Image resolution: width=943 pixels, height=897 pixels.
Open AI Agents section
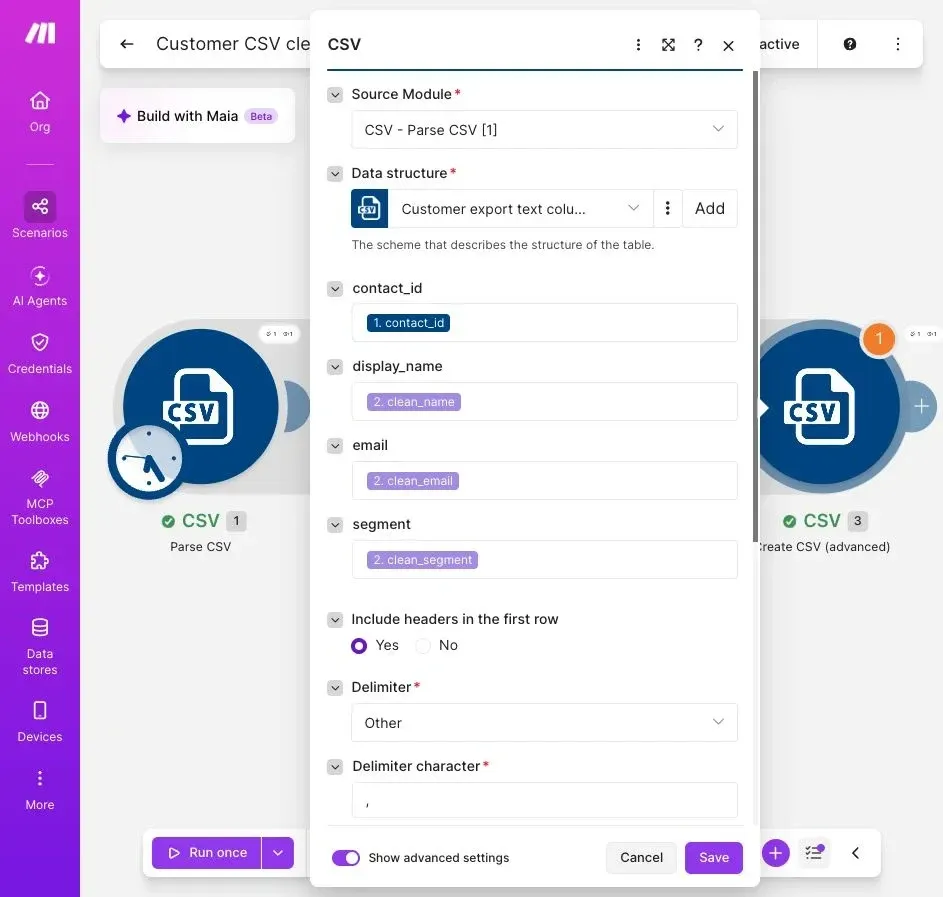click(40, 286)
